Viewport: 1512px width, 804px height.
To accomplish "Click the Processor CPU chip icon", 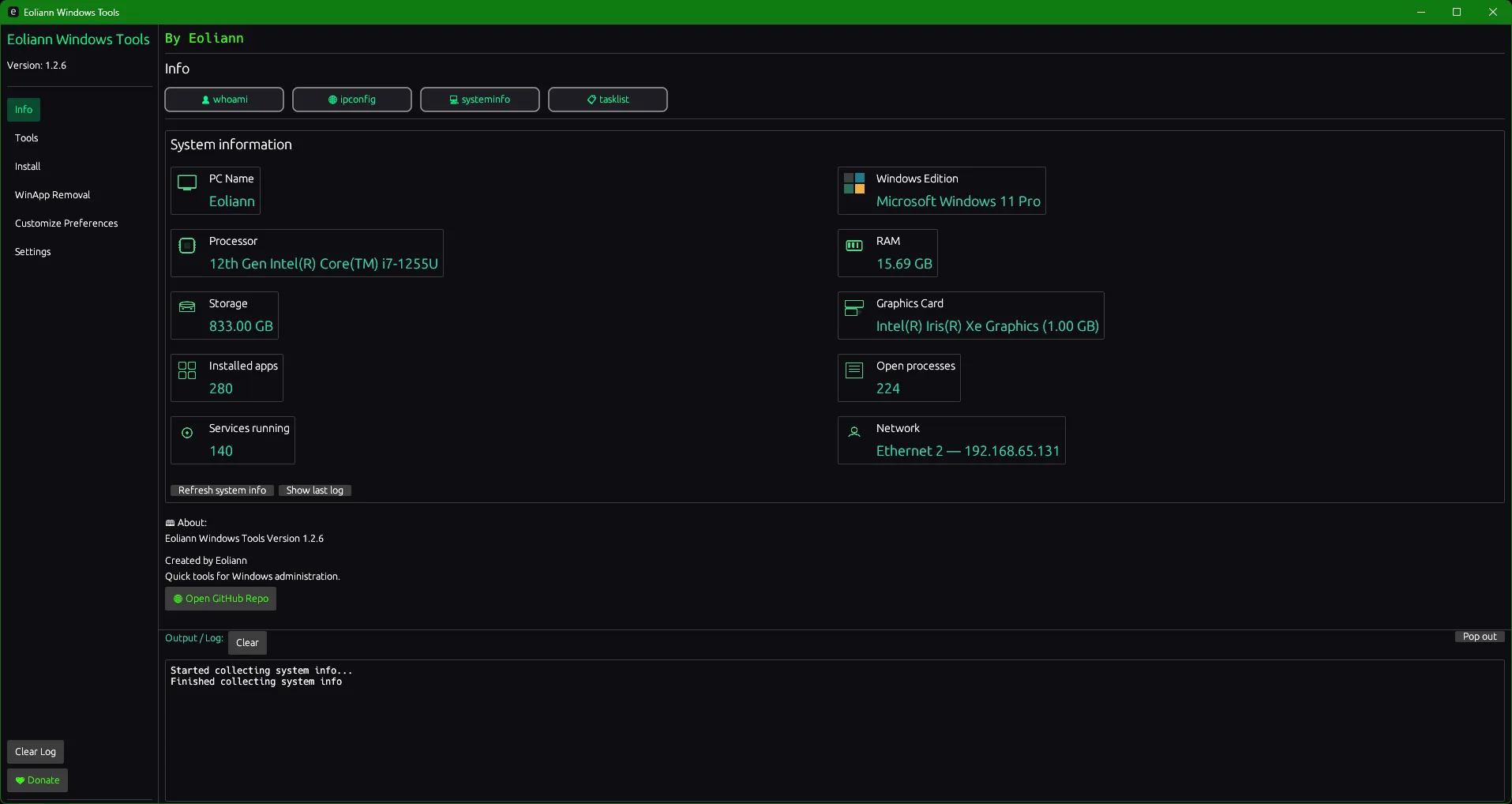I will point(186,246).
